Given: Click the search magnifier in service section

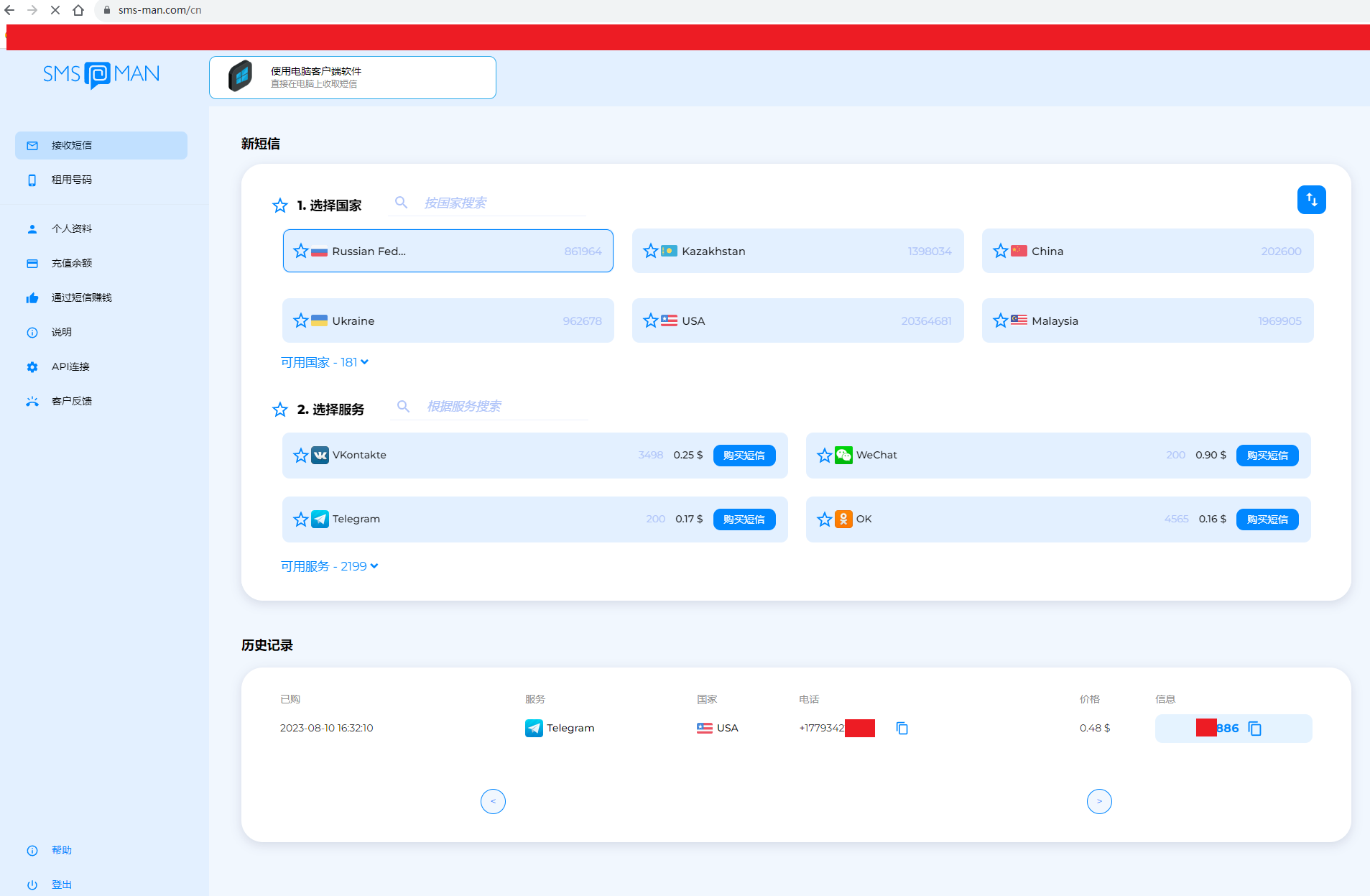Looking at the screenshot, I should (404, 407).
